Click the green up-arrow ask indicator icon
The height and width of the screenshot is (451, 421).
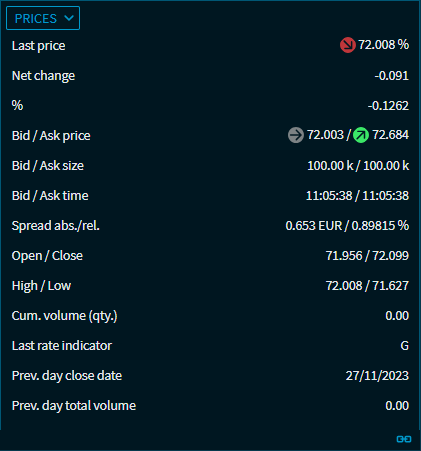tap(361, 135)
